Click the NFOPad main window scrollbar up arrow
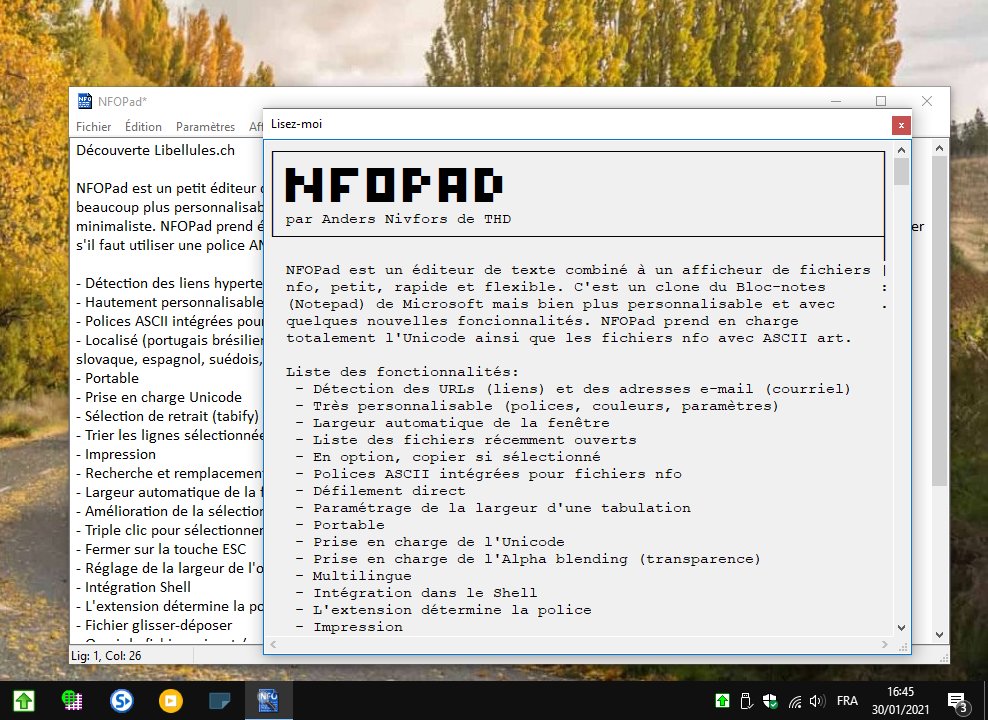Screen dimensions: 988x720 939,148
